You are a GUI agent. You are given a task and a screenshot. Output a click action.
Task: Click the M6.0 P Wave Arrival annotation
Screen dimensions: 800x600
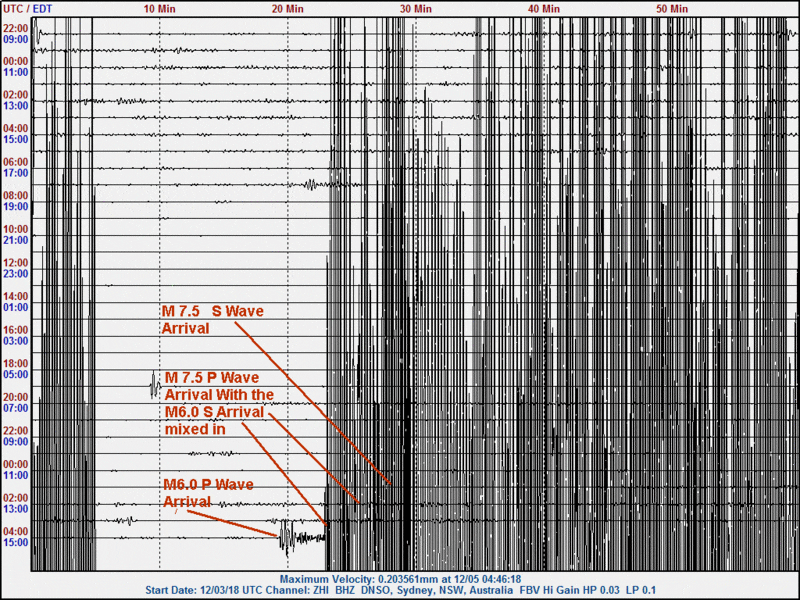point(208,492)
